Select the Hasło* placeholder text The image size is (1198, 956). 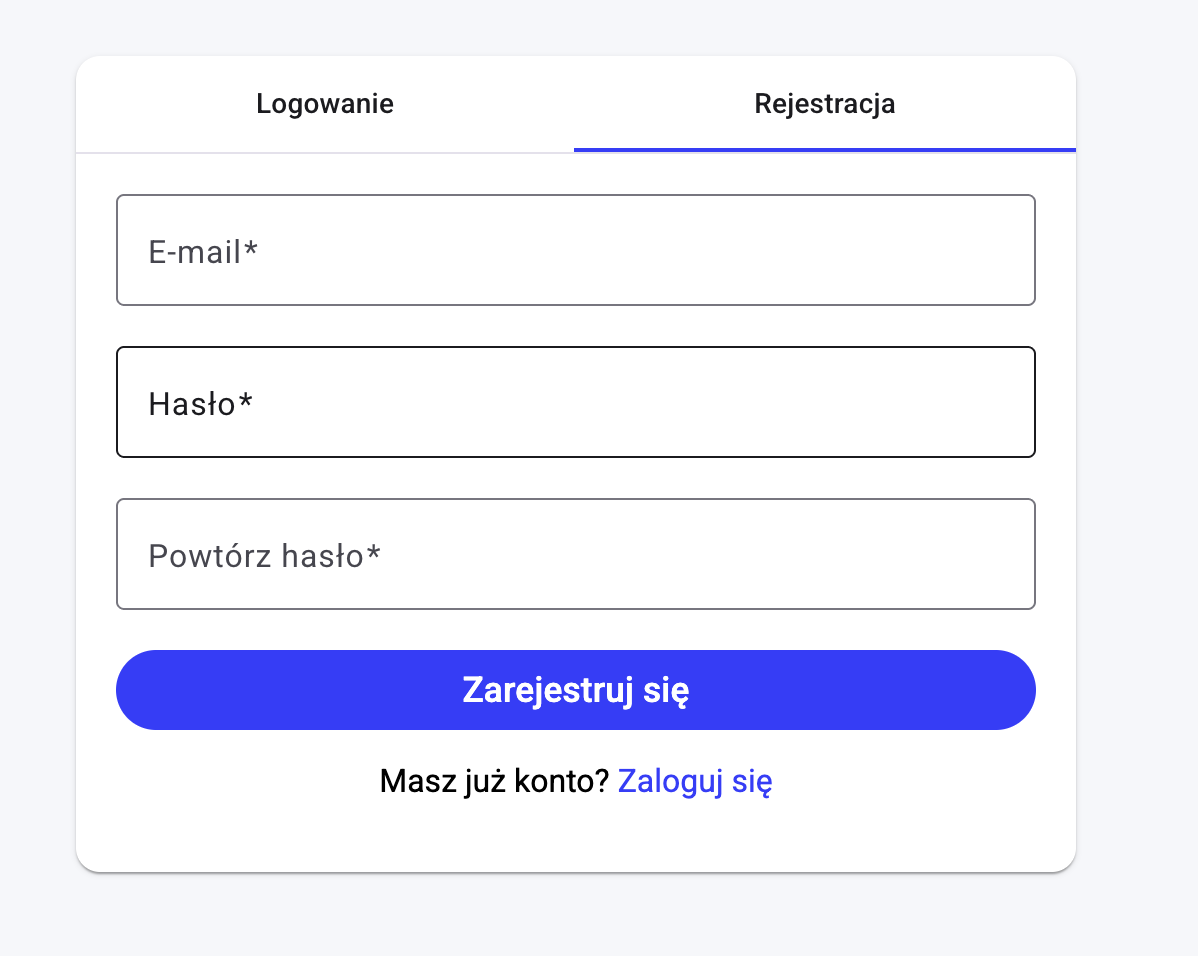click(201, 403)
